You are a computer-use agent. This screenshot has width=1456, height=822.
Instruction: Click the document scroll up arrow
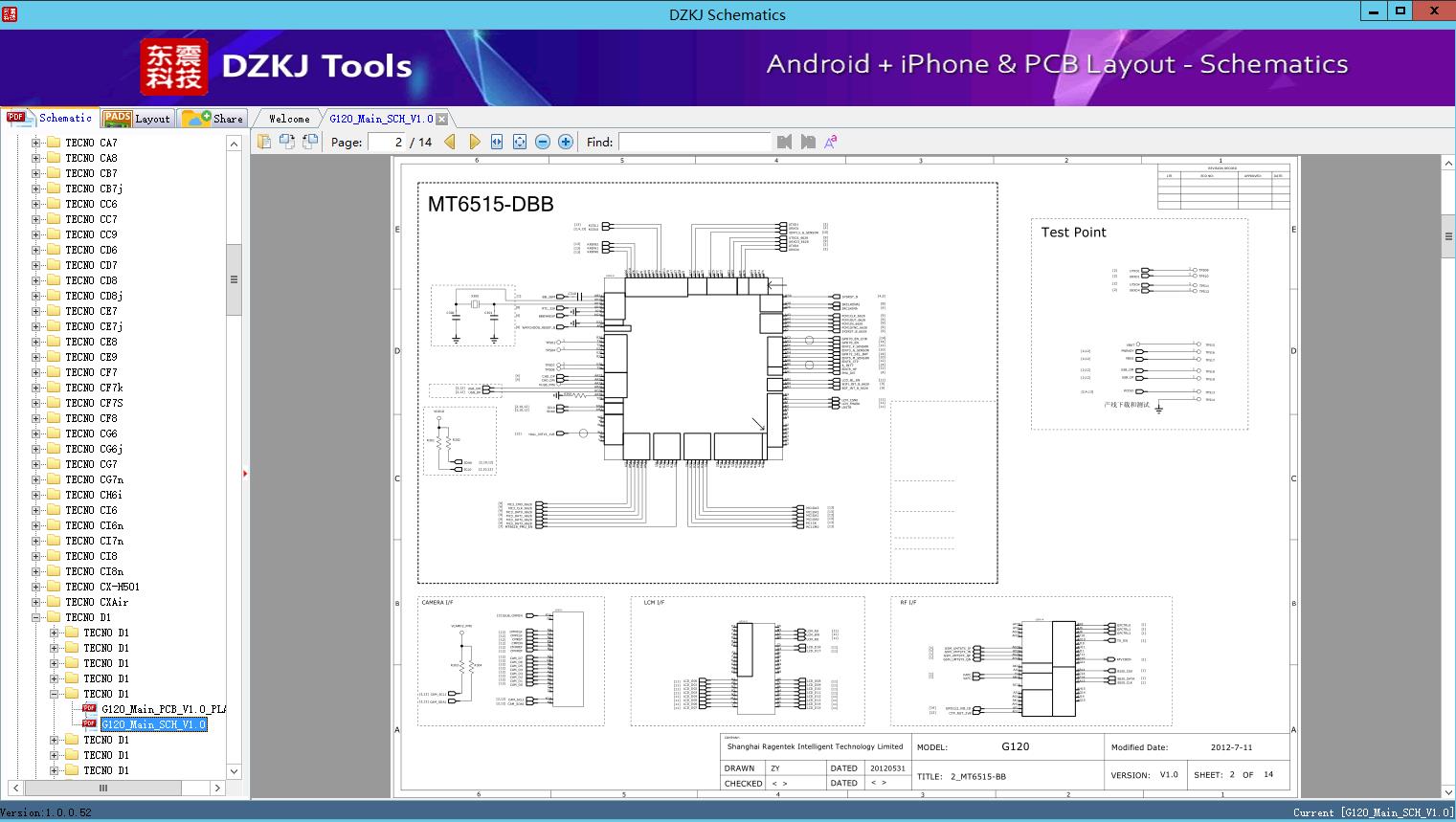point(1448,164)
